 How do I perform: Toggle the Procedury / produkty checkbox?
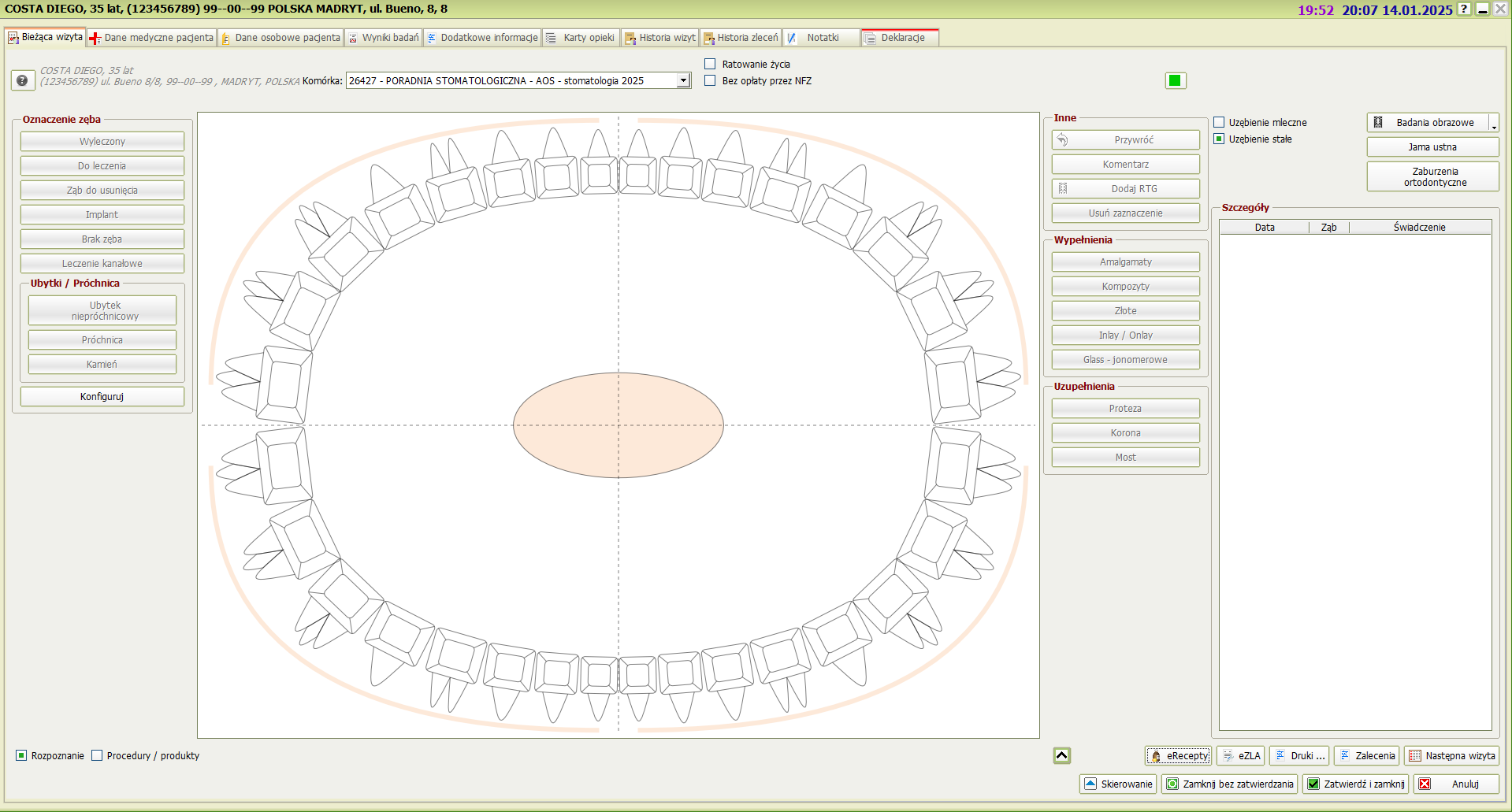click(97, 755)
